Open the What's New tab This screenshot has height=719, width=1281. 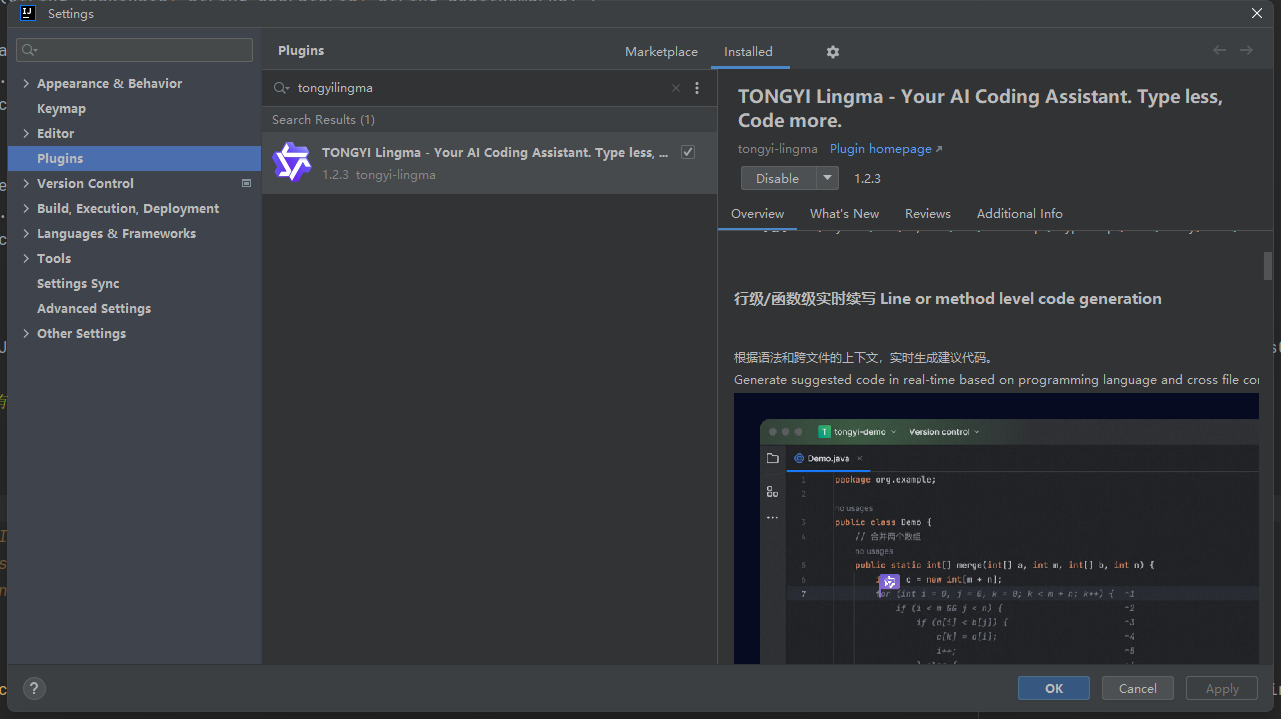844,214
